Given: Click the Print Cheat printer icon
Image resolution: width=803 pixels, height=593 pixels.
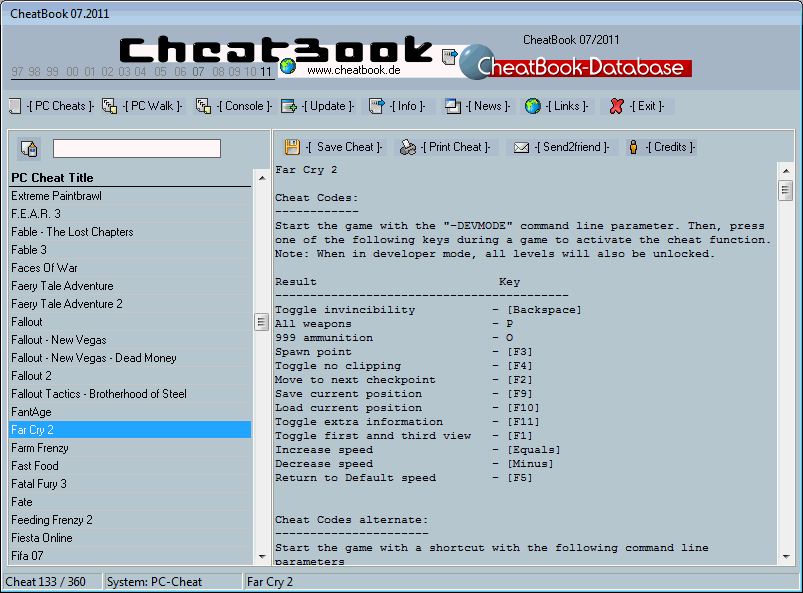Looking at the screenshot, I should (x=408, y=147).
